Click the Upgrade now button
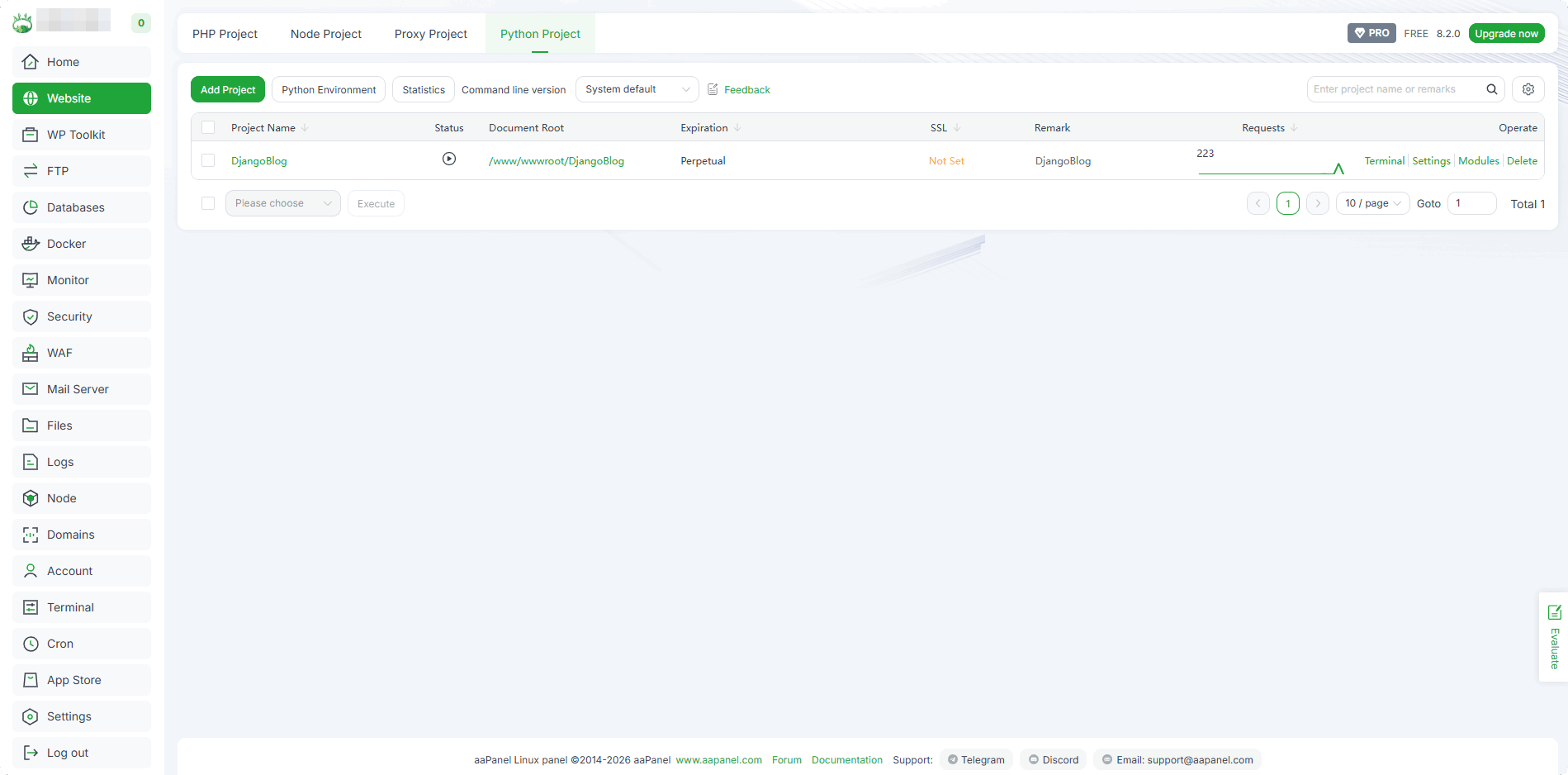The height and width of the screenshot is (775, 1568). pyautogui.click(x=1507, y=33)
